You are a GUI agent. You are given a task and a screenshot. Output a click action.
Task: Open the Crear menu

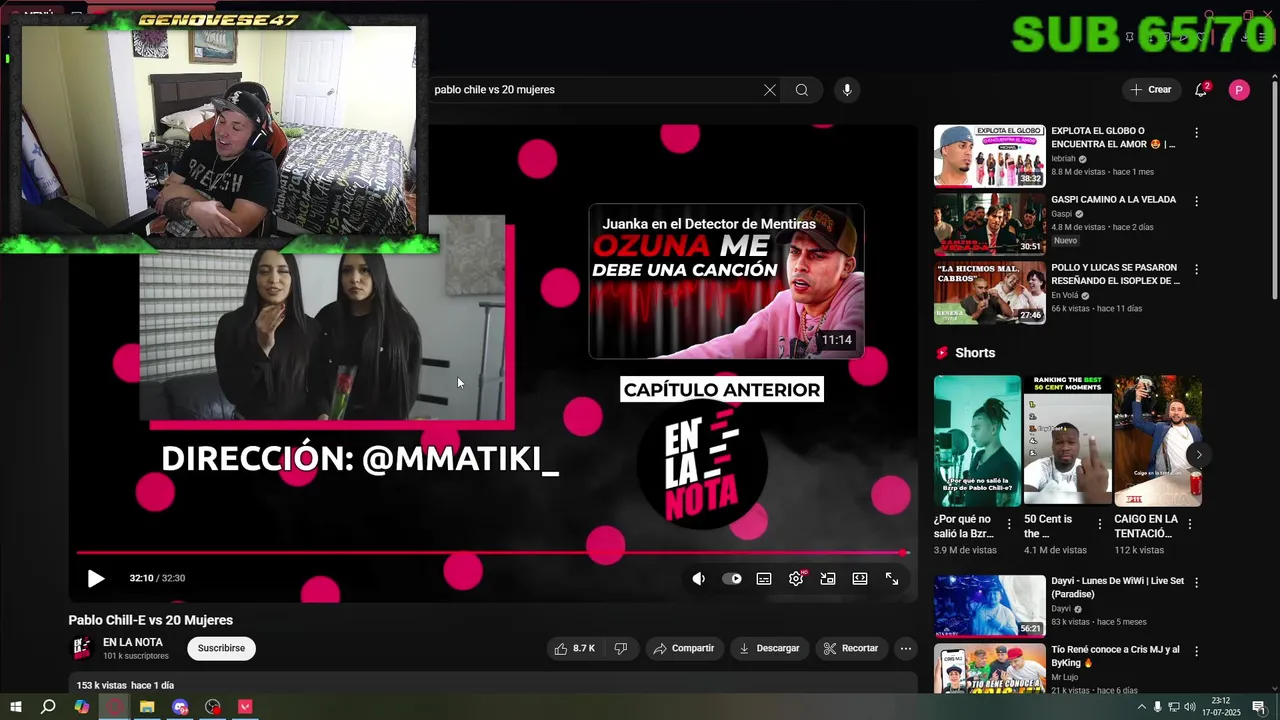tap(1151, 90)
